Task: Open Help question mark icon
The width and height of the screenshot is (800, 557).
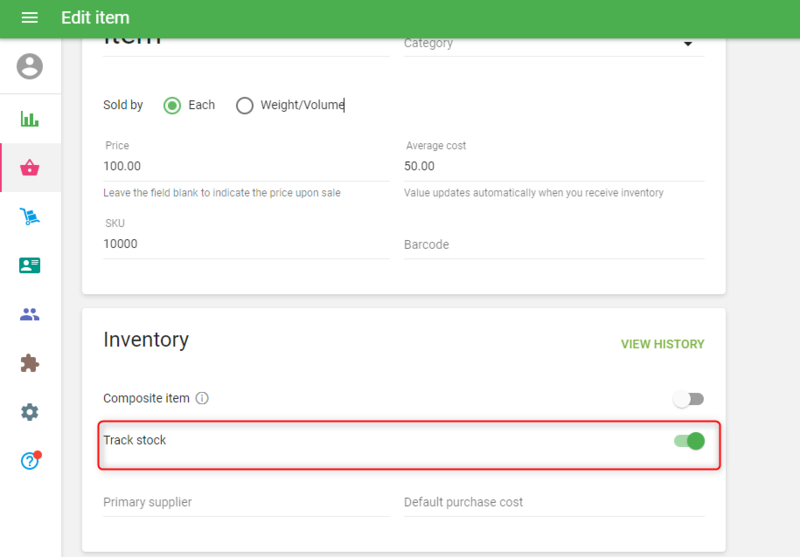Action: pyautogui.click(x=30, y=461)
